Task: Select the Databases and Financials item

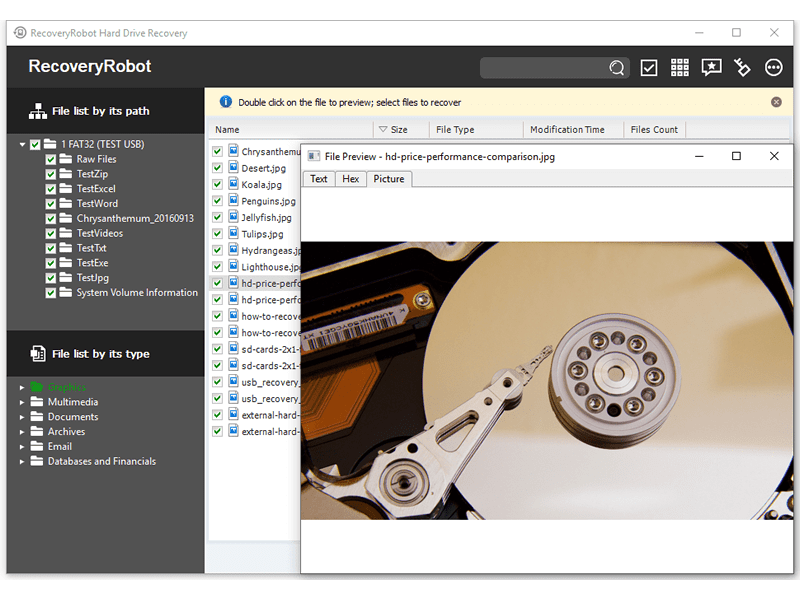Action: click(x=102, y=461)
